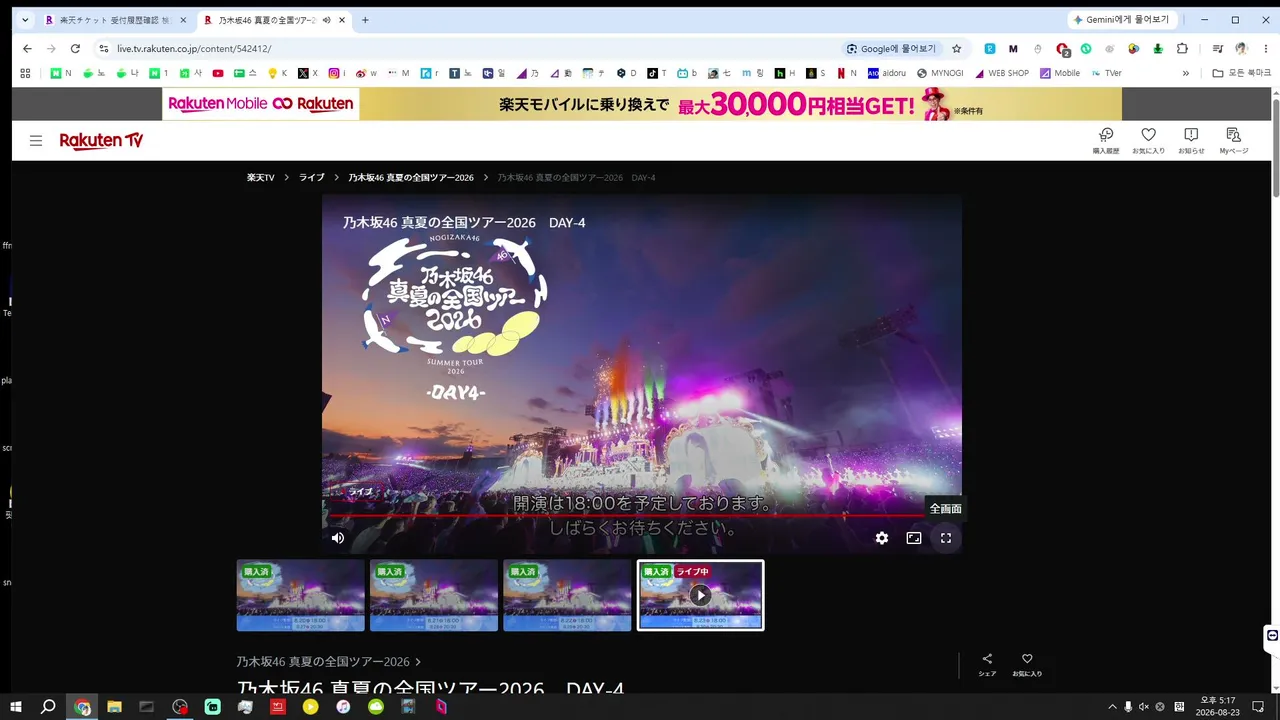
Task: Add DAY-4 to favorites below player
Action: coord(1027,665)
